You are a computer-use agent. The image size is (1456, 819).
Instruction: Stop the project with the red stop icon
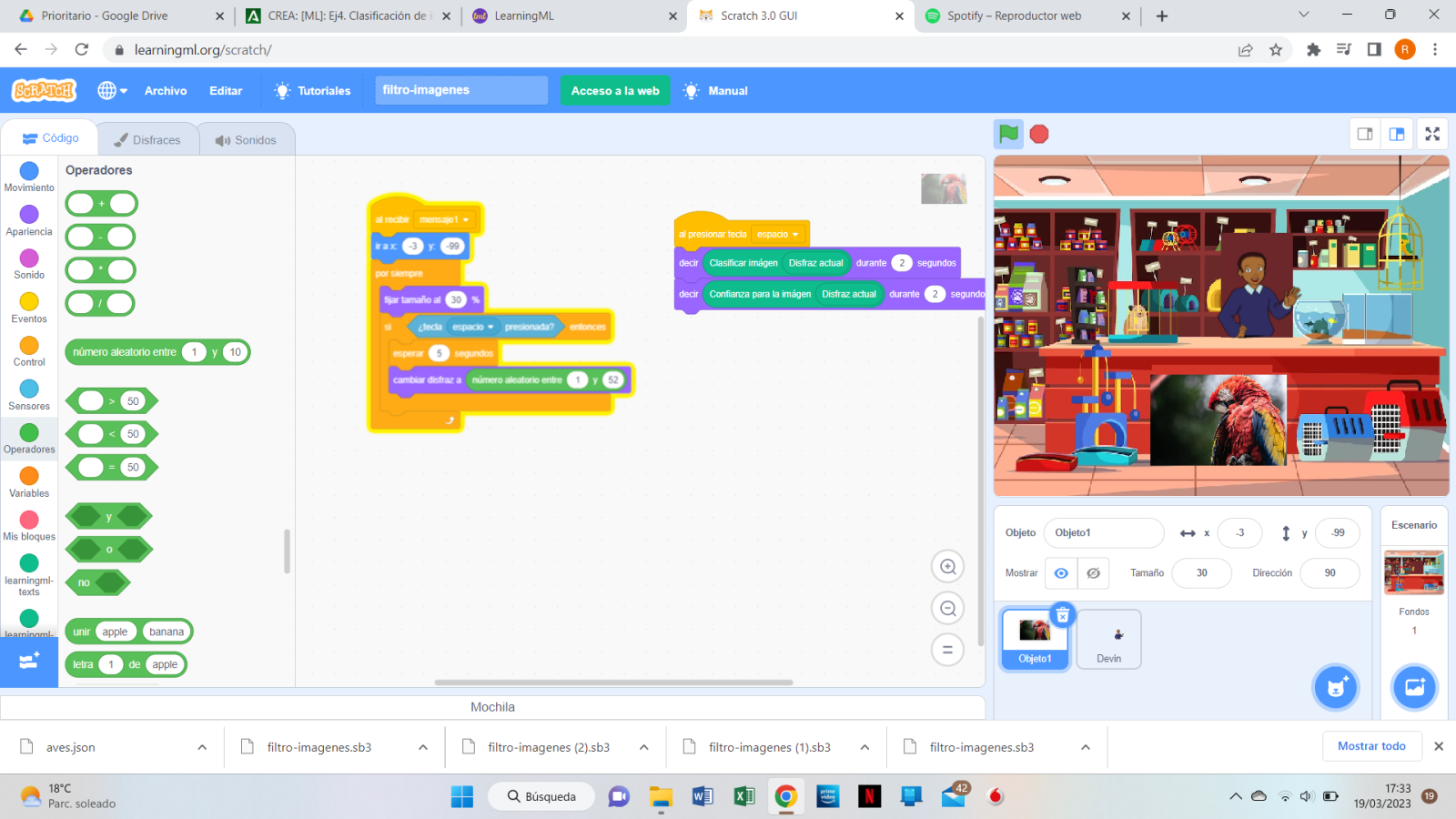pos(1039,135)
